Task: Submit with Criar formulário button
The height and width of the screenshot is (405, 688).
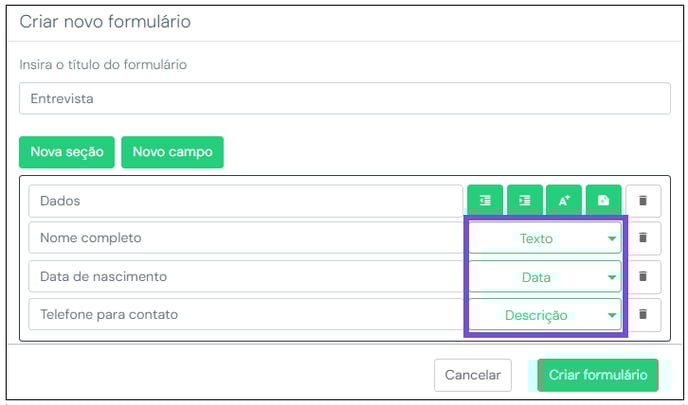Action: 598,375
